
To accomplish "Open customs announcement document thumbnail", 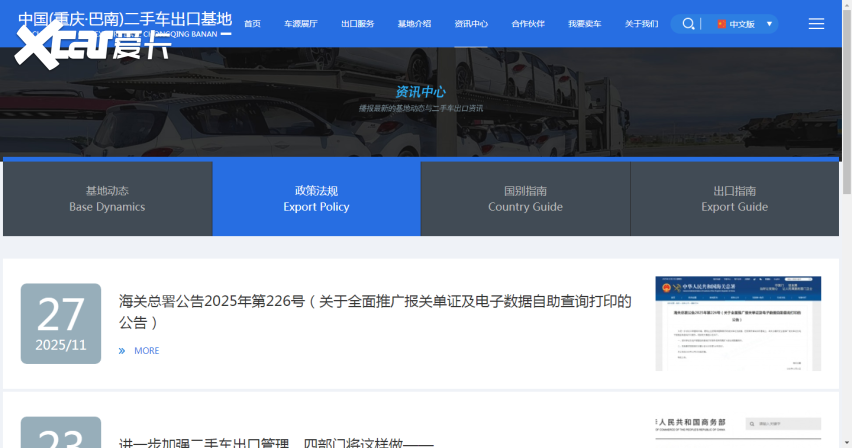I will click(x=738, y=323).
